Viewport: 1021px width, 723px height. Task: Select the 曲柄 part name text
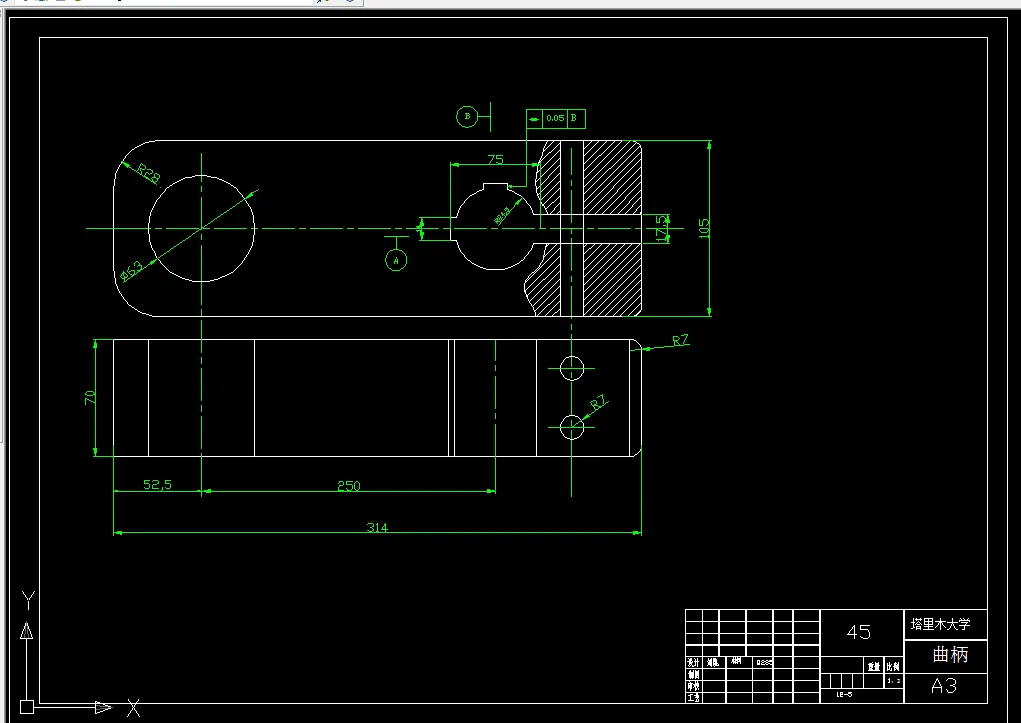tap(950, 655)
